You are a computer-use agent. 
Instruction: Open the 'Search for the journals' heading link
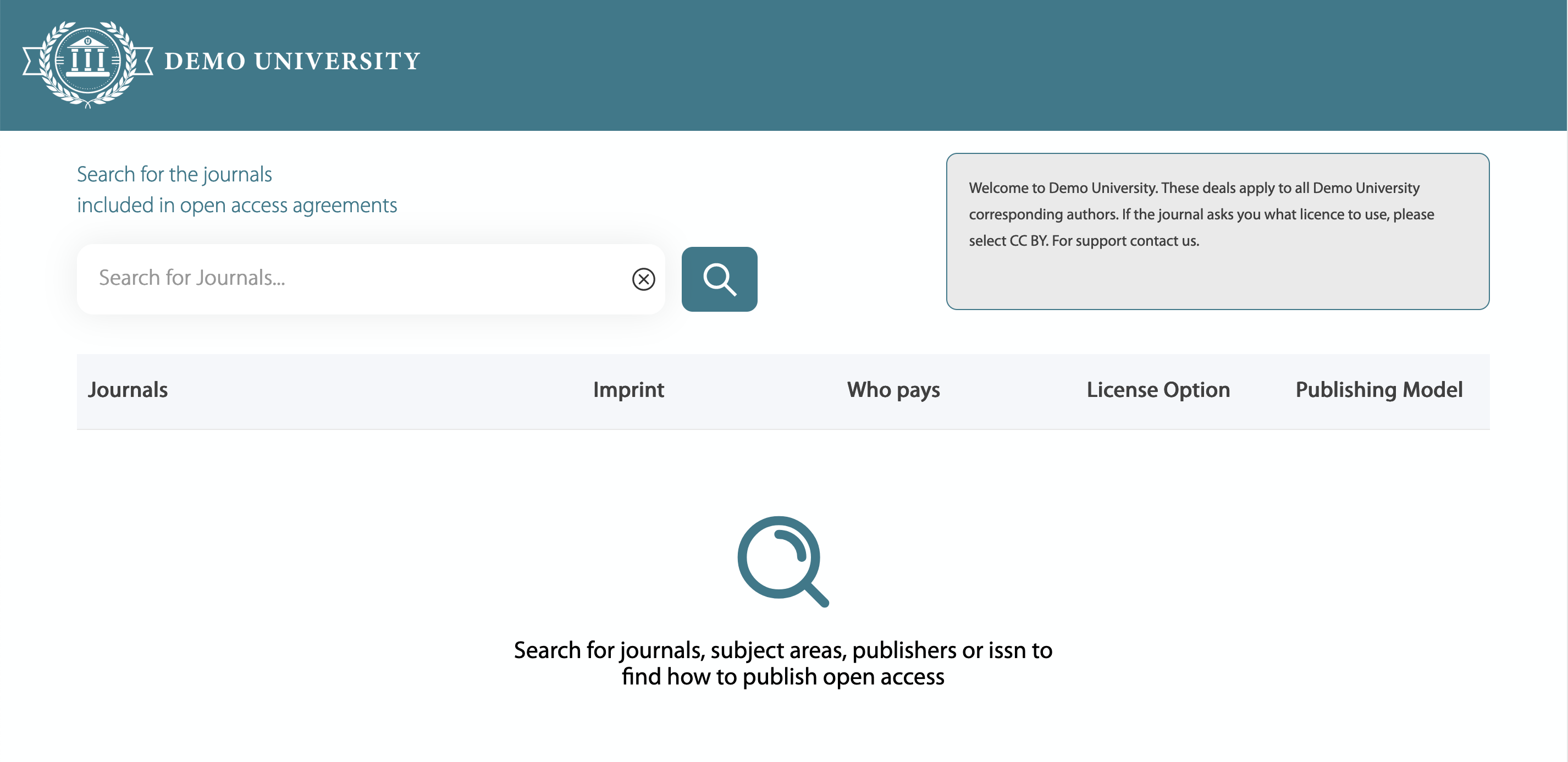(174, 174)
